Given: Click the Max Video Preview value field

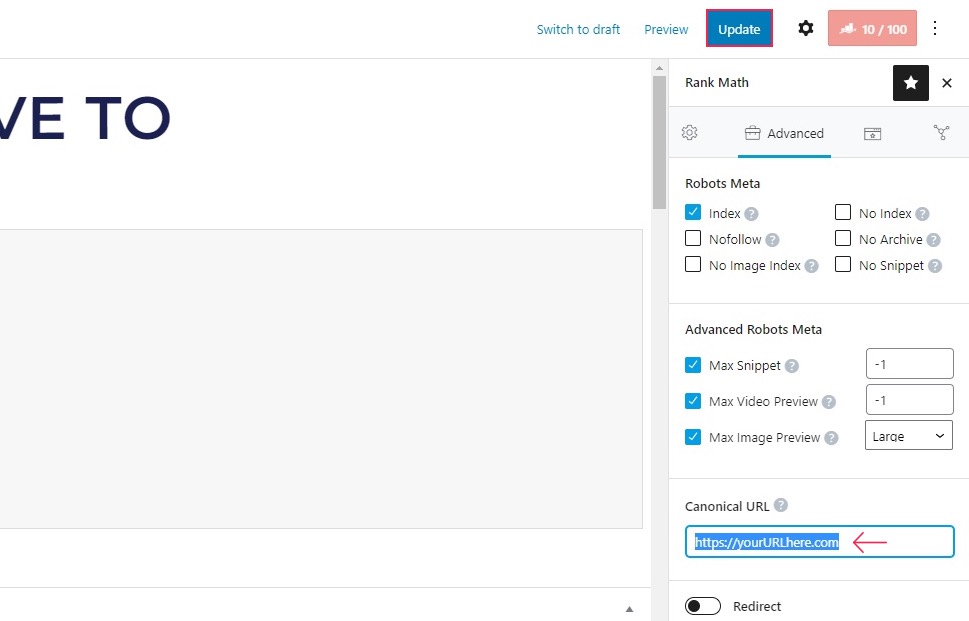Looking at the screenshot, I should 910,399.
